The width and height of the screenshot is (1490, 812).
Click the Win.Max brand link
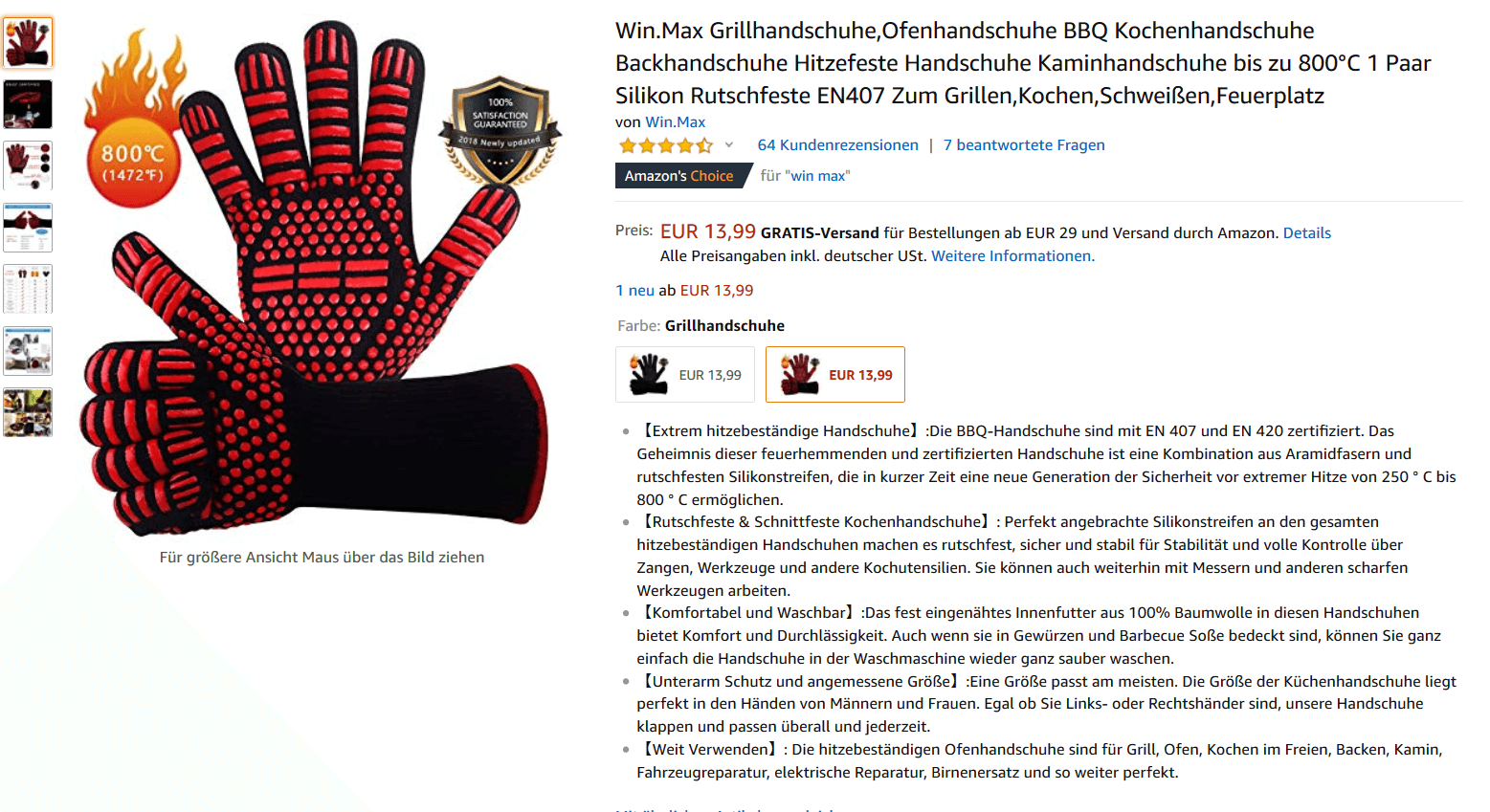675,122
